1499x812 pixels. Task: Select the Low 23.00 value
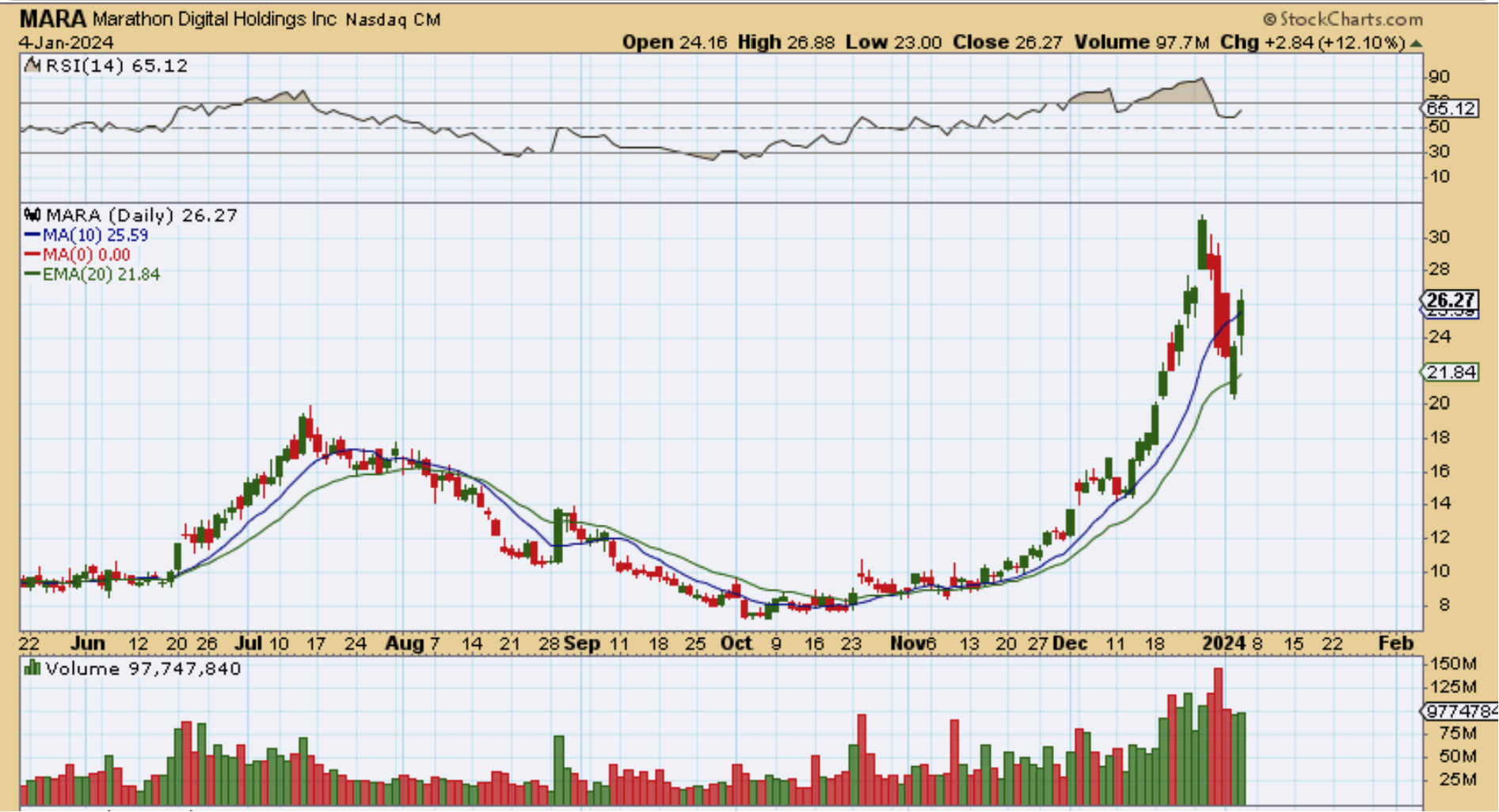(x=893, y=43)
